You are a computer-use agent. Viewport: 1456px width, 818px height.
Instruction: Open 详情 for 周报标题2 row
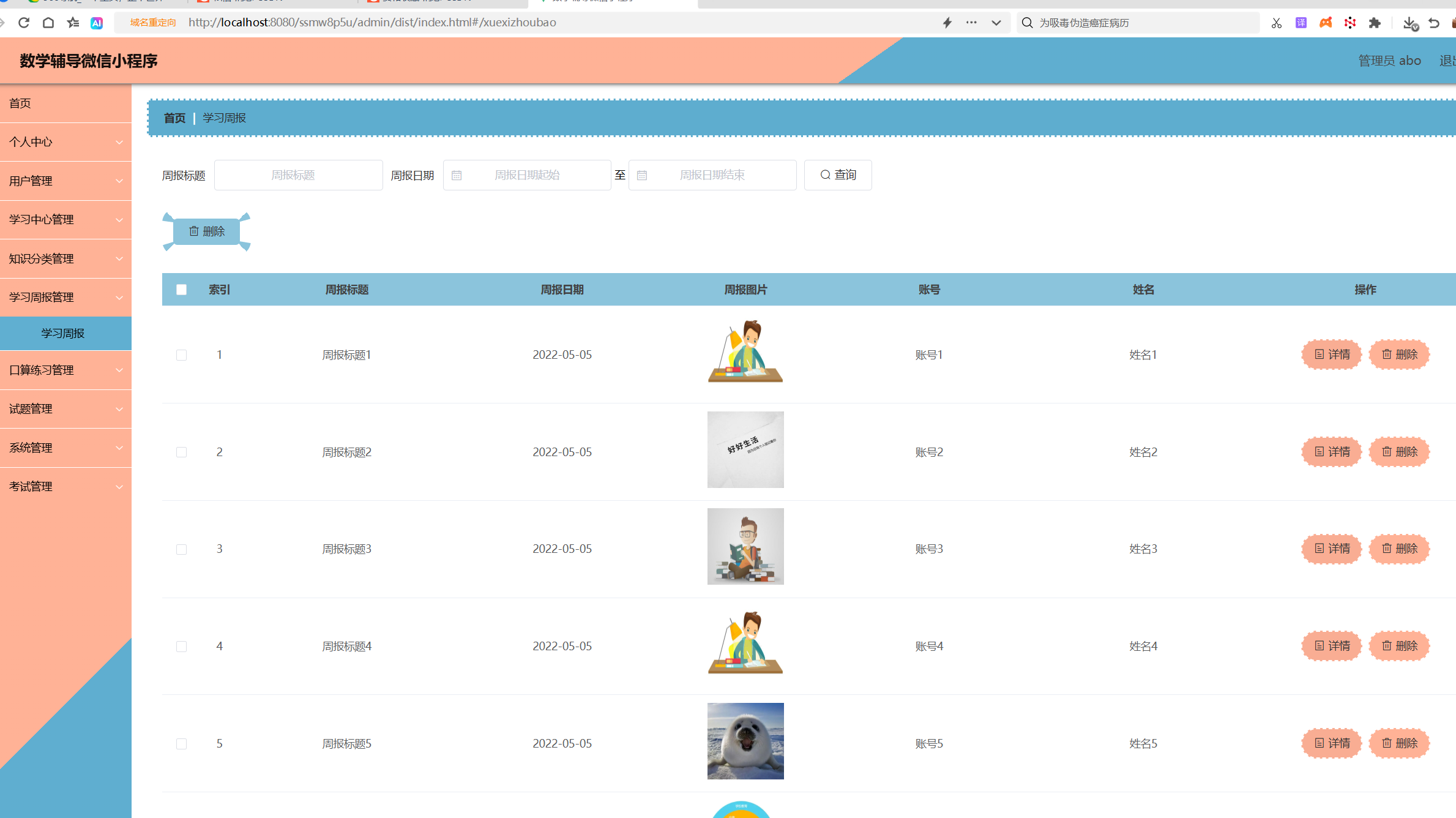pyautogui.click(x=1332, y=452)
